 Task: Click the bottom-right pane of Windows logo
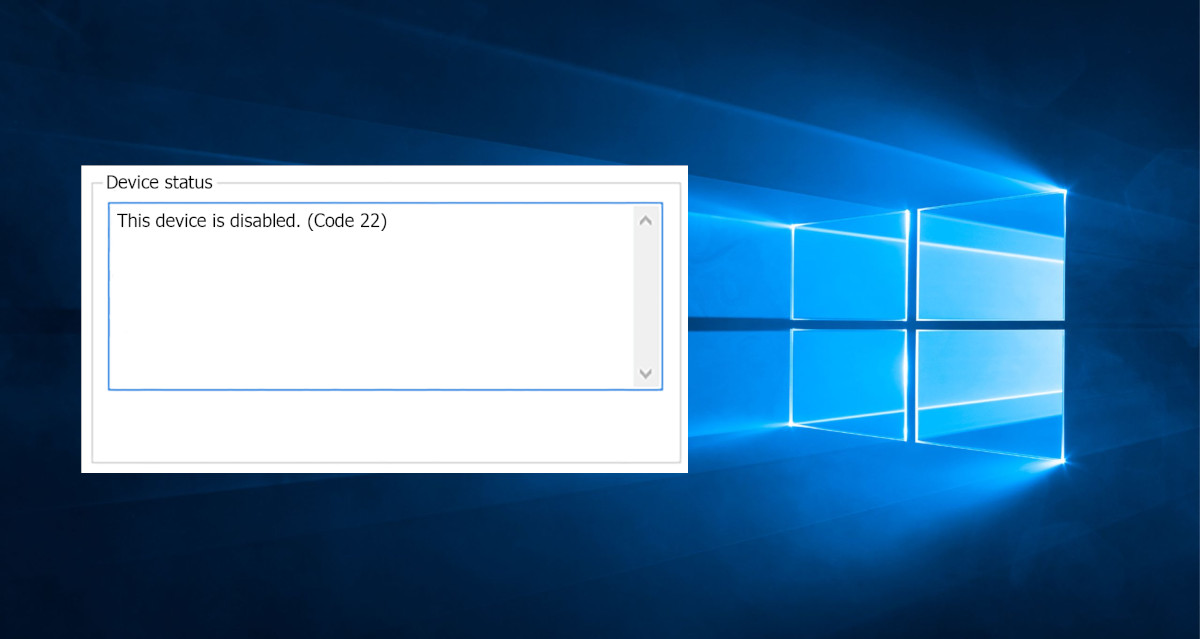(x=990, y=390)
